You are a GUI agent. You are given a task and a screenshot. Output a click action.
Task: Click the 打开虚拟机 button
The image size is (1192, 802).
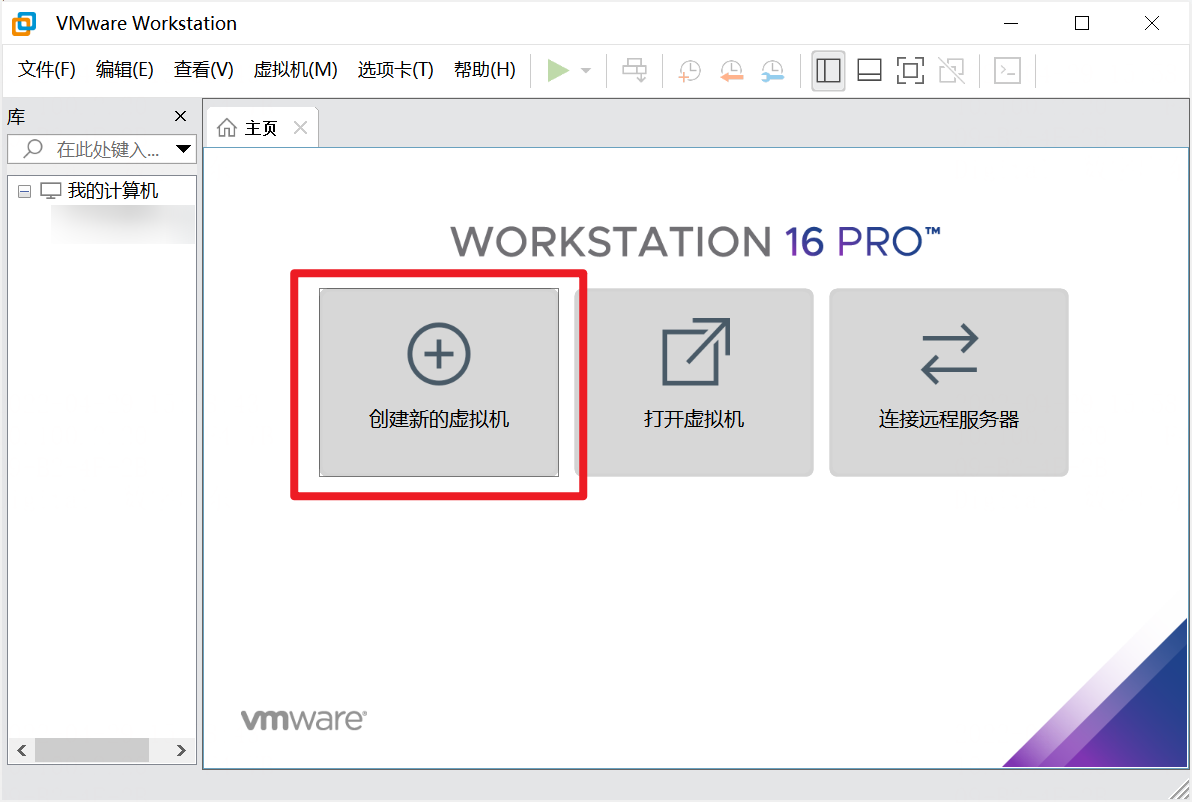coord(694,382)
